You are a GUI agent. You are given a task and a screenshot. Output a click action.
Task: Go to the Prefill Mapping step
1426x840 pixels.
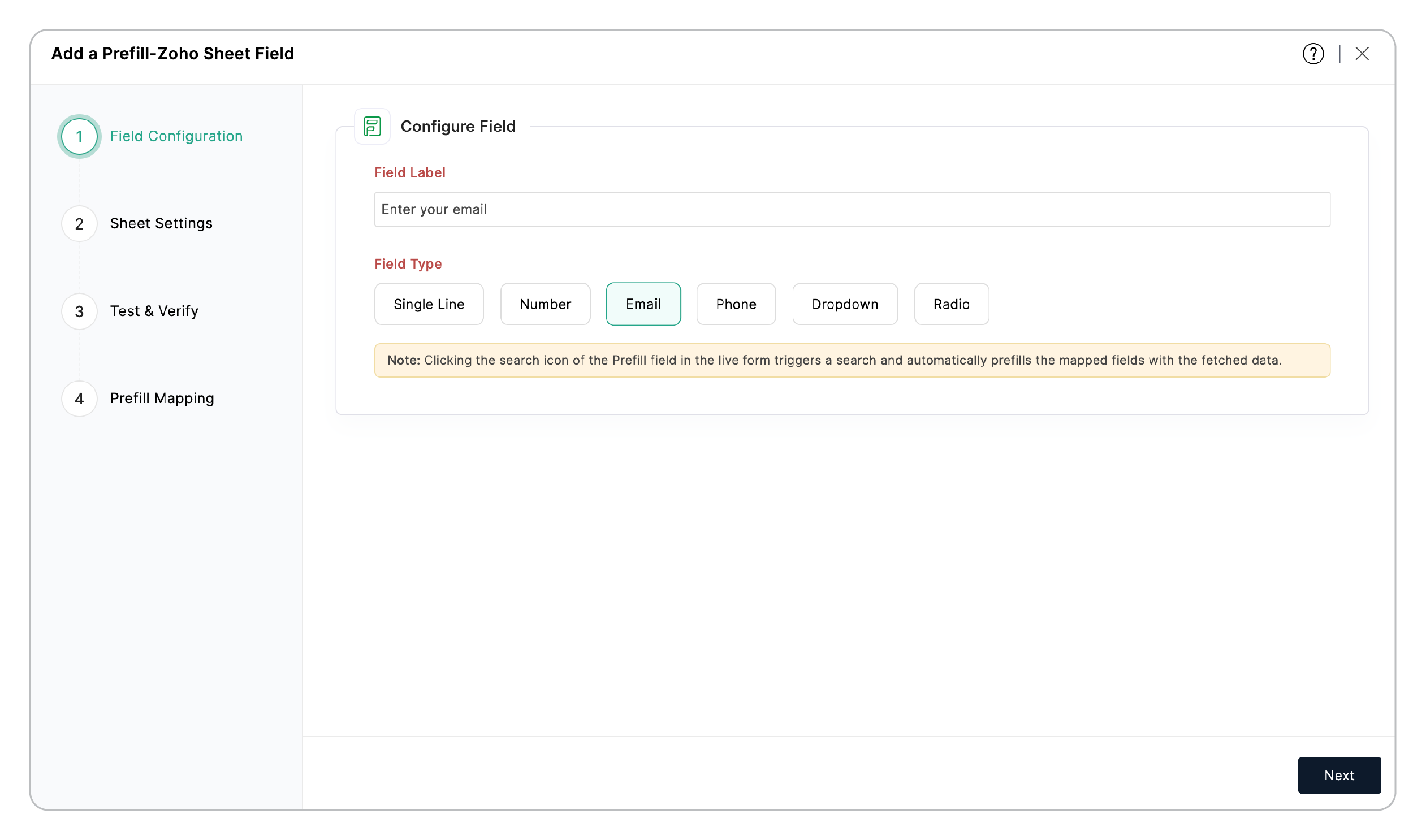[x=162, y=399]
